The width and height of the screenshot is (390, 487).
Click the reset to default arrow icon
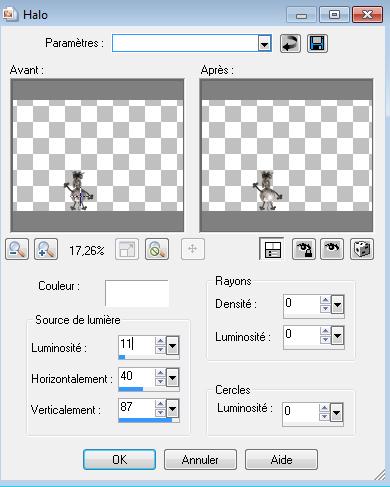coord(290,43)
